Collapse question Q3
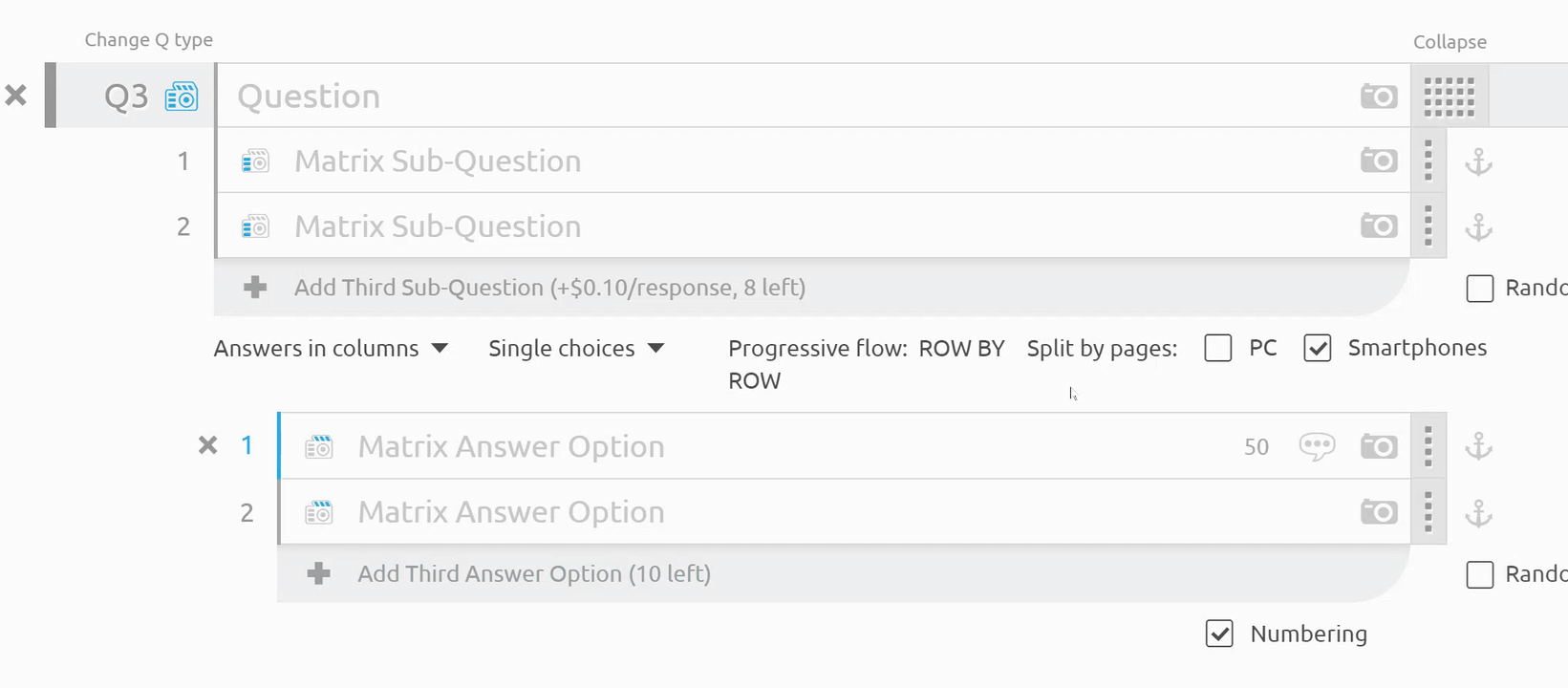The image size is (1568, 688). point(1450,42)
